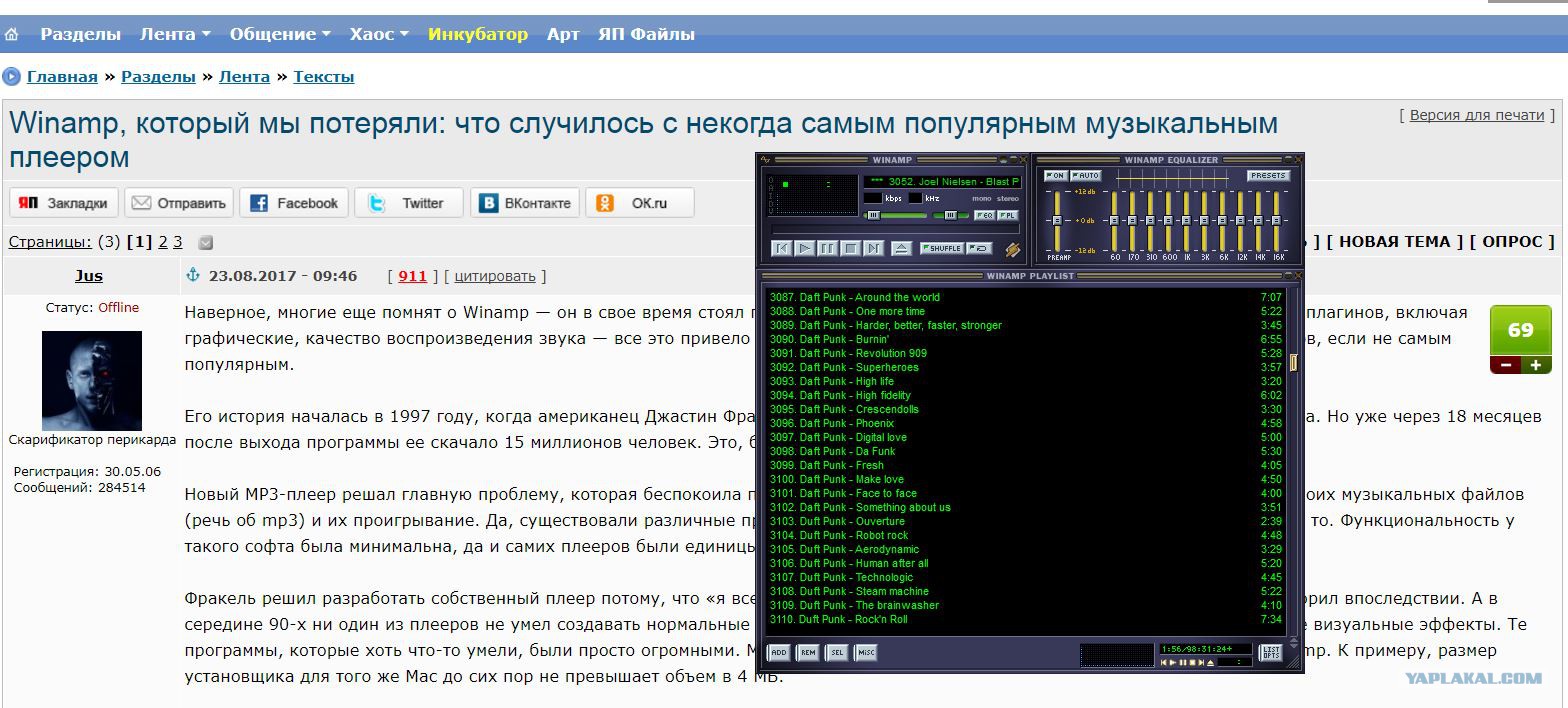The height and width of the screenshot is (708, 1568).
Task: Click the Winamp eject/open file button
Action: coord(902,248)
